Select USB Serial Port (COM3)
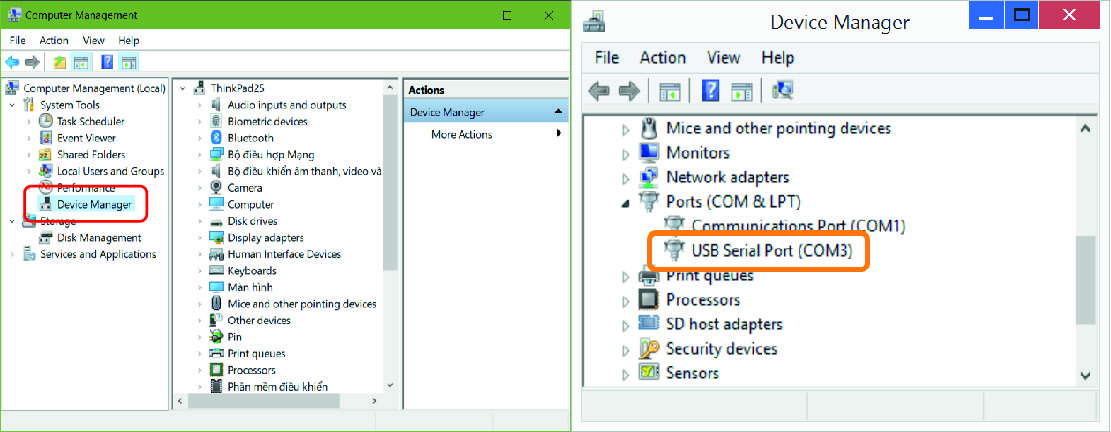The width and height of the screenshot is (1111, 432). 771,251
